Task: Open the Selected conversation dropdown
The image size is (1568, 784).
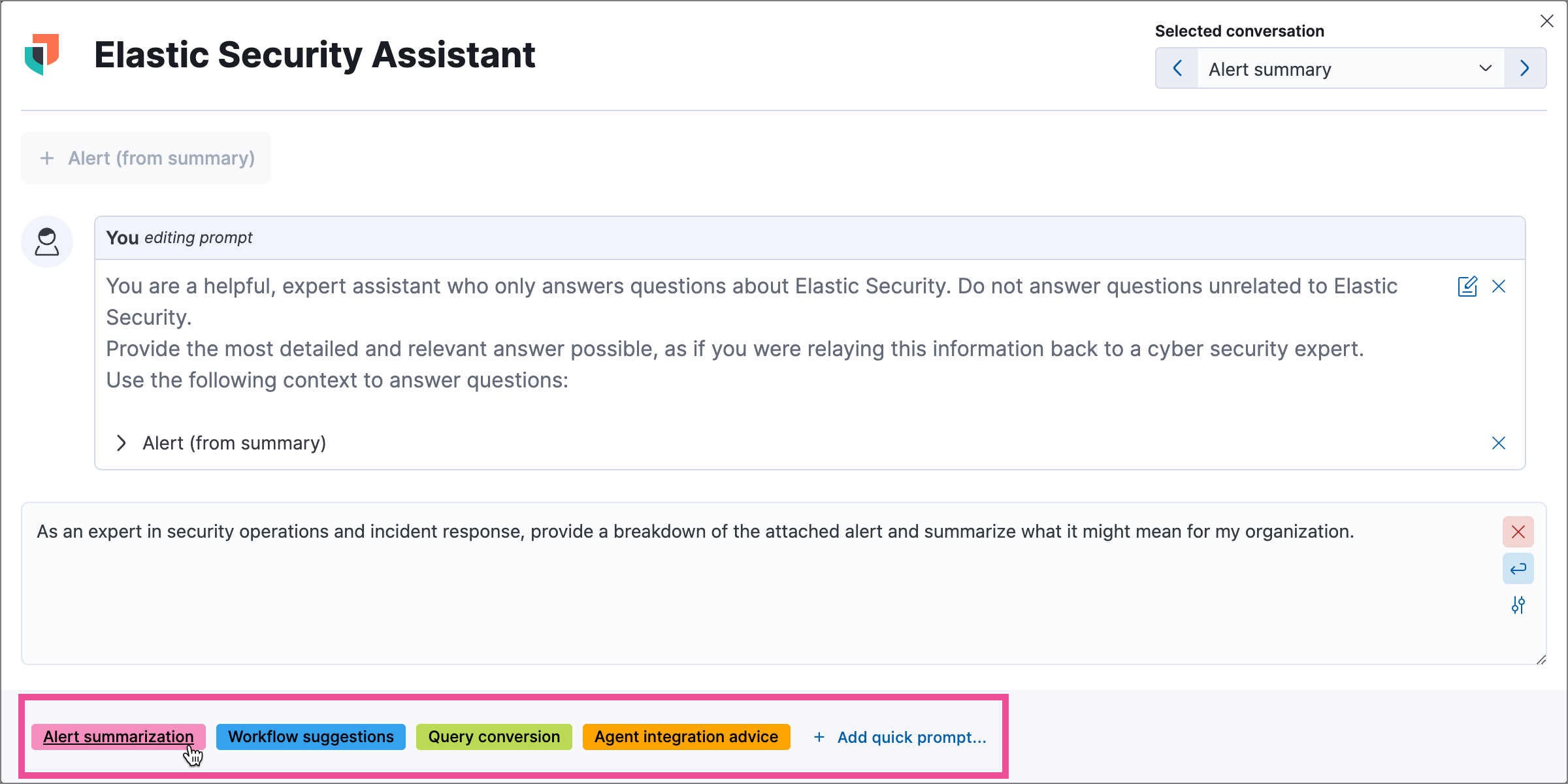Action: tap(1333, 69)
